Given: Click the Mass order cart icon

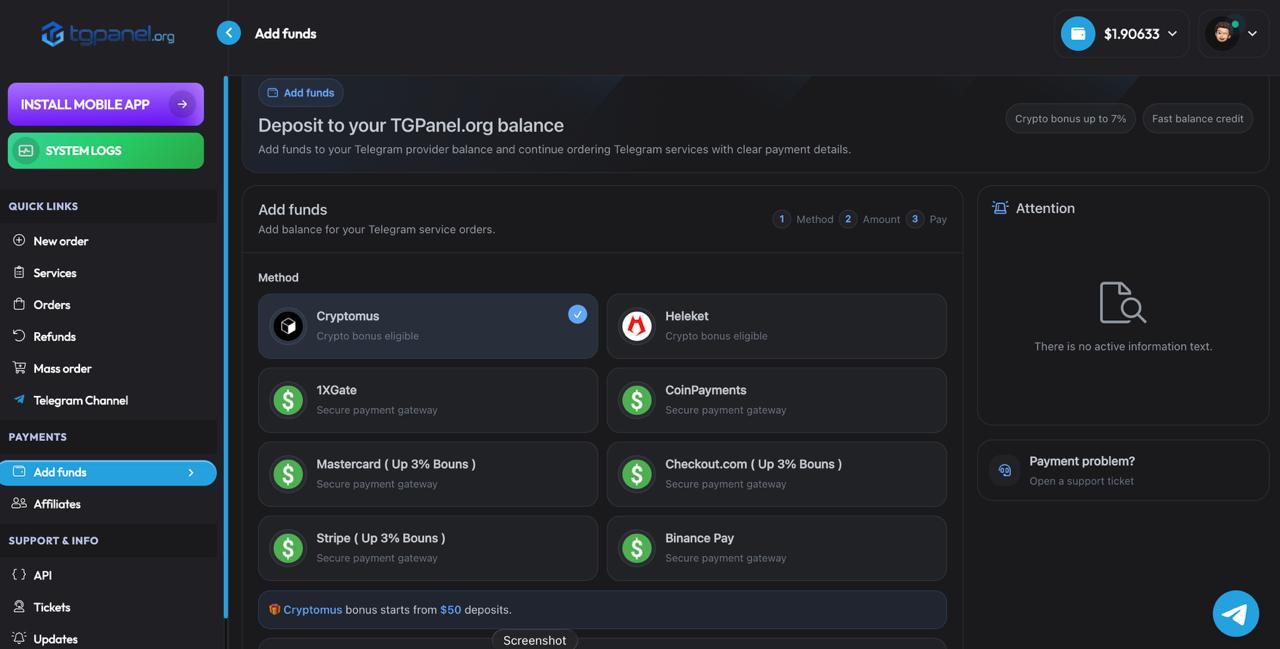Looking at the screenshot, I should click(19, 368).
